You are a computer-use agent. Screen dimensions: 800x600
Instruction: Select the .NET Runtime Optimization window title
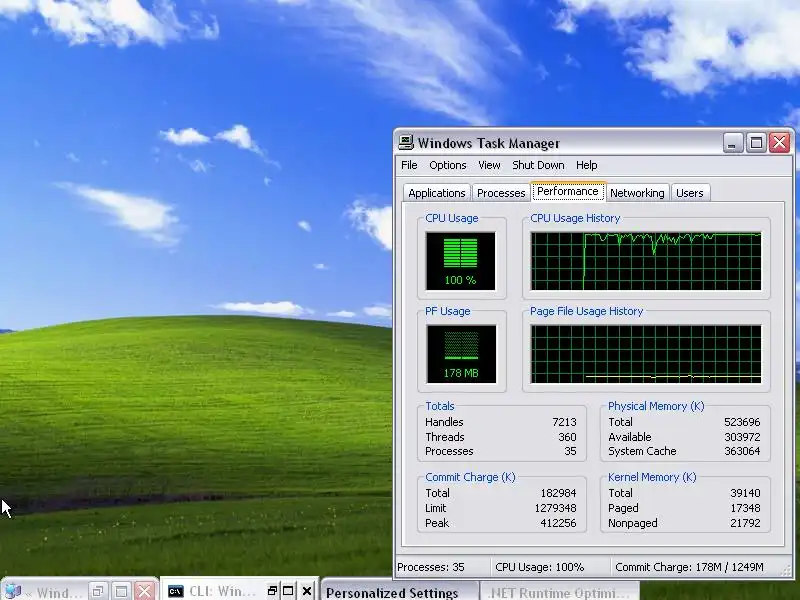point(558,593)
